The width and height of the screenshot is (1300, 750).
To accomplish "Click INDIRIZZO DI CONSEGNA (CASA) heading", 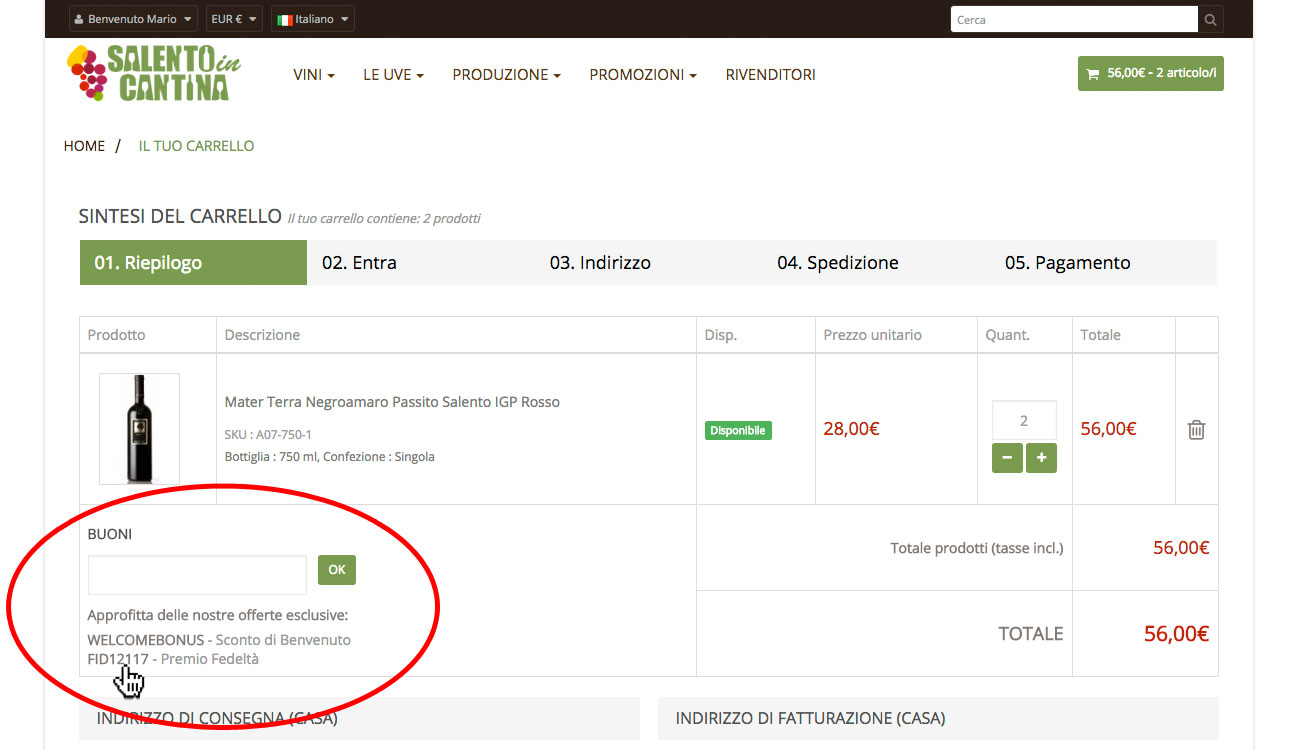I will [x=217, y=718].
